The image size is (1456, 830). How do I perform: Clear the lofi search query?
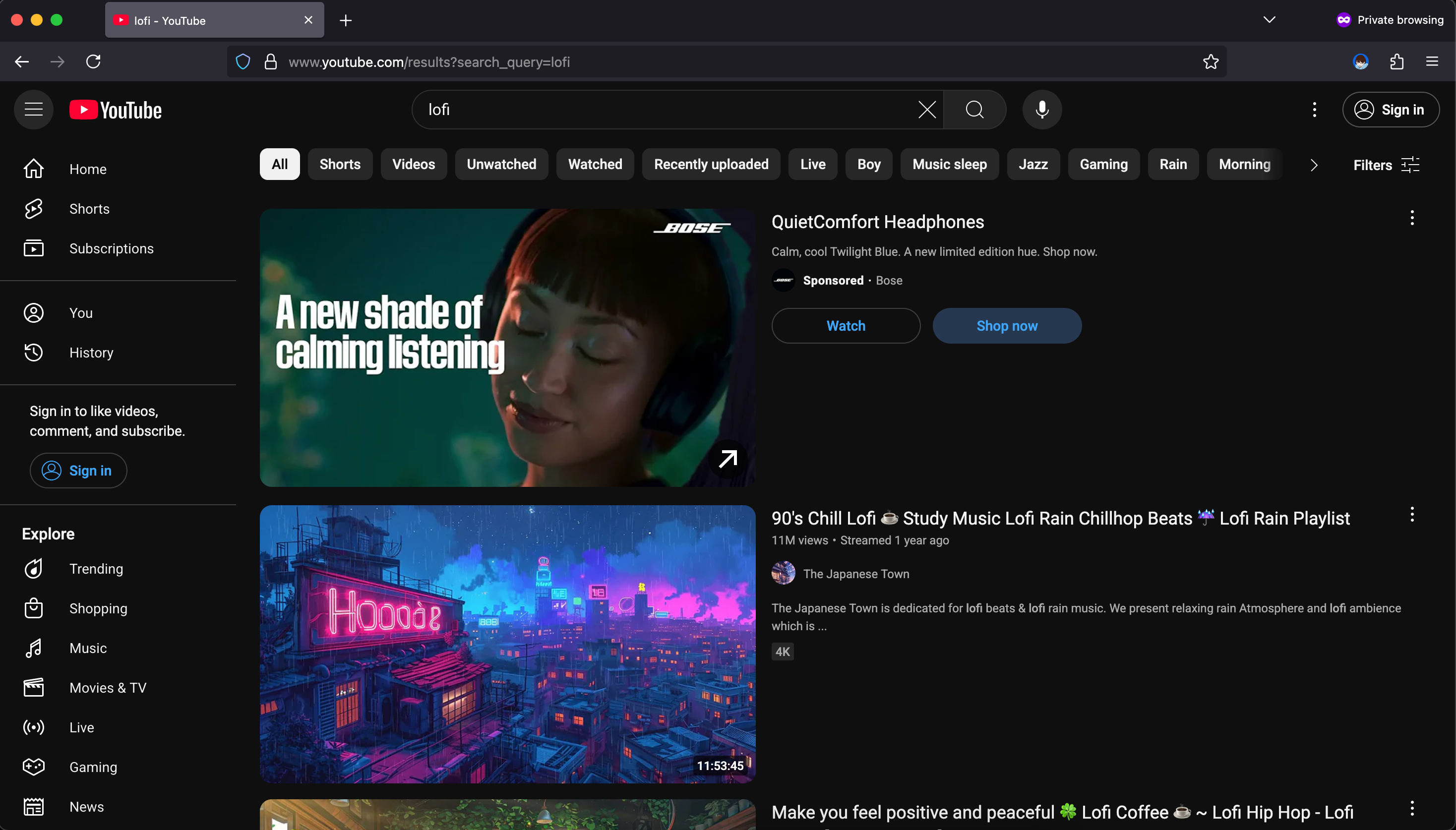pyautogui.click(x=926, y=110)
